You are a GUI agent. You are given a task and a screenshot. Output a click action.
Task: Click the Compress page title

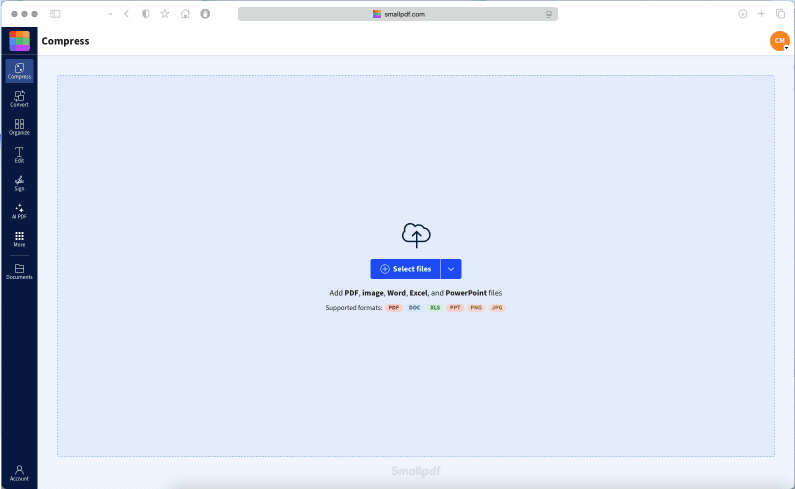(65, 41)
